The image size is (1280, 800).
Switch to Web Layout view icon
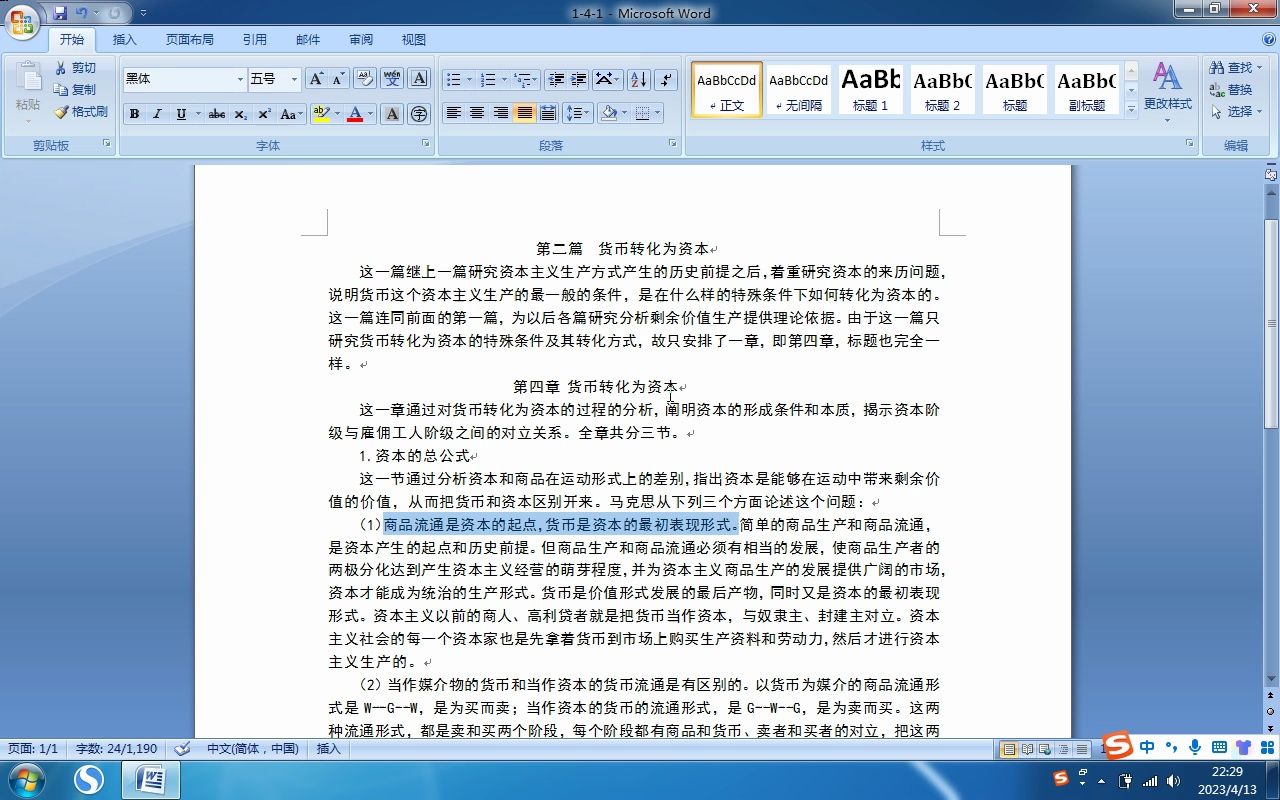point(1045,749)
